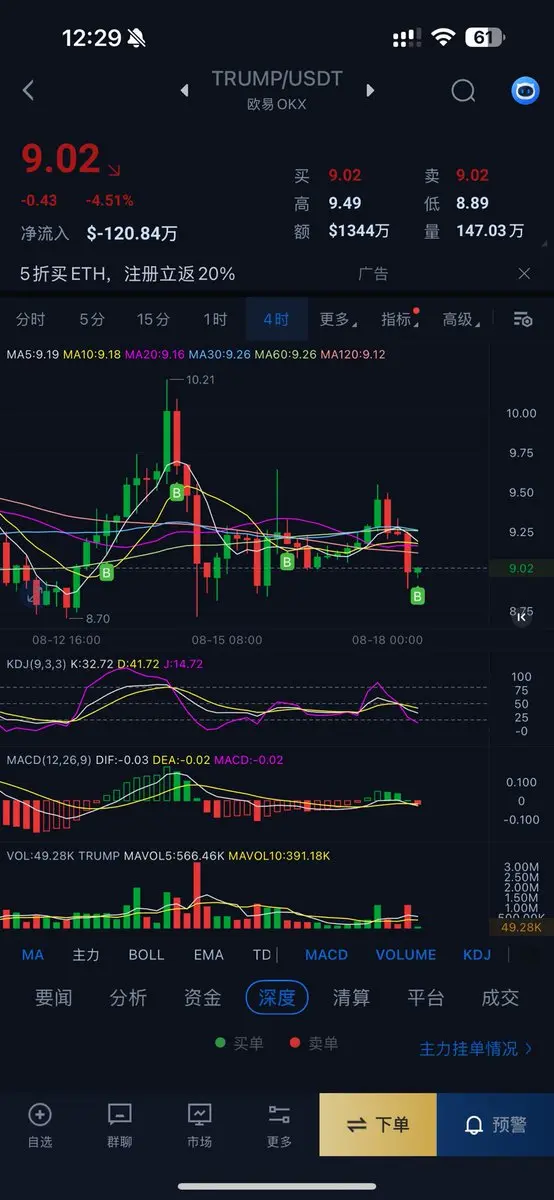Select 1时 timeframe
The image size is (554, 1200).
click(215, 319)
